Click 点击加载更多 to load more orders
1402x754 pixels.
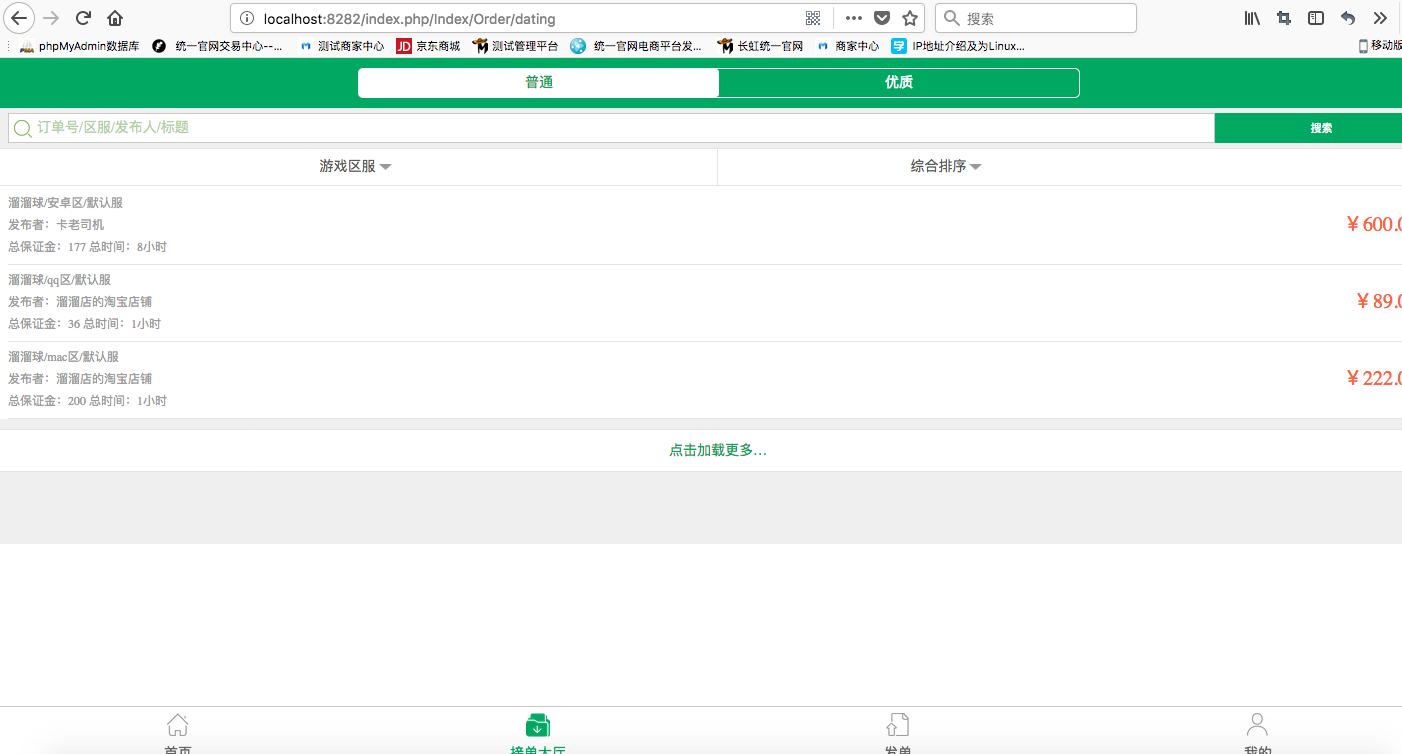718,451
